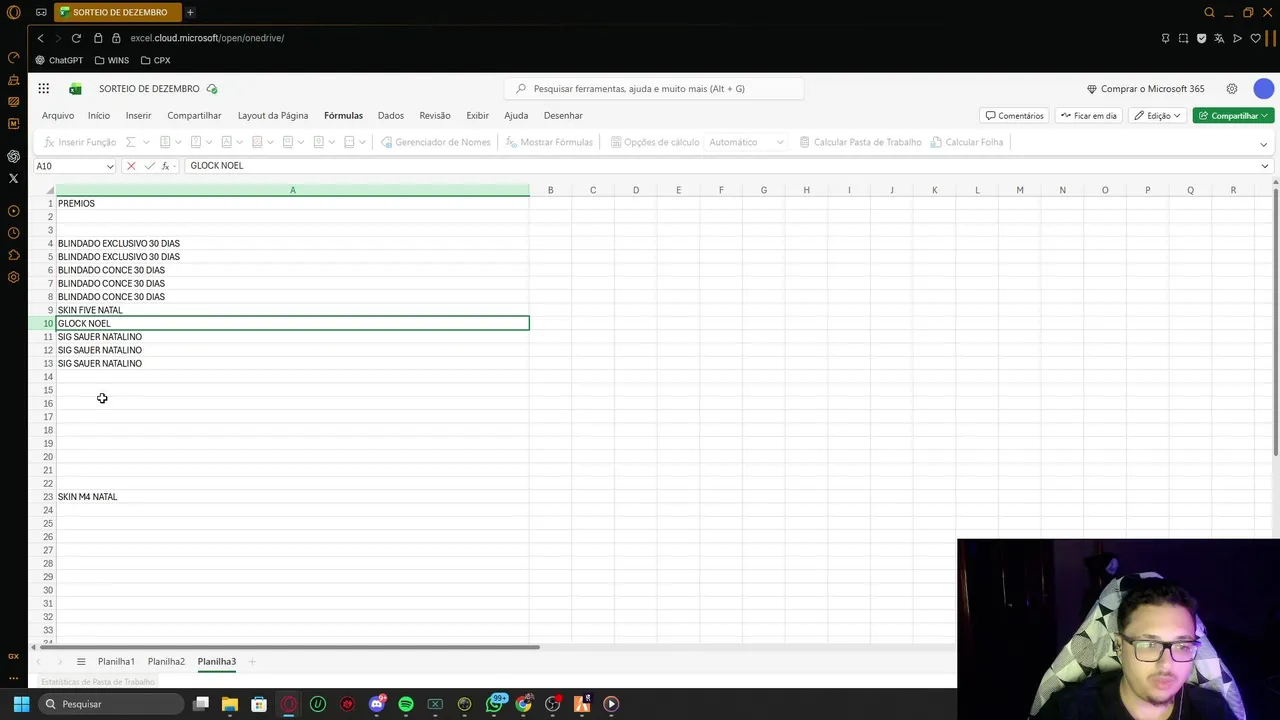
Task: Click the Comentários button
Action: (x=1014, y=116)
